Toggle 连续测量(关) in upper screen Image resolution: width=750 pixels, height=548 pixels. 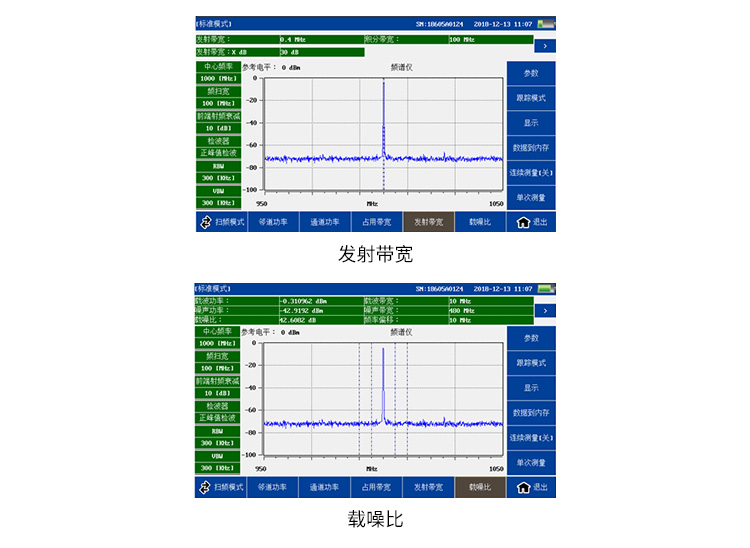click(x=531, y=173)
